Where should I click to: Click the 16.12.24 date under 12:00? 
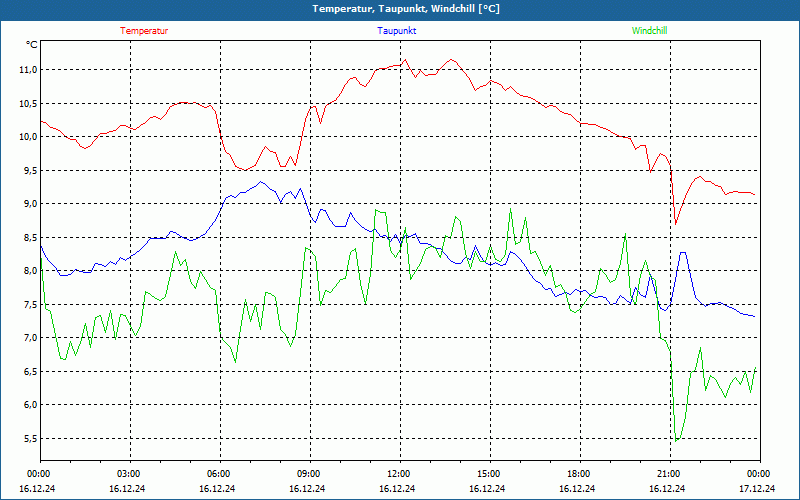click(397, 488)
